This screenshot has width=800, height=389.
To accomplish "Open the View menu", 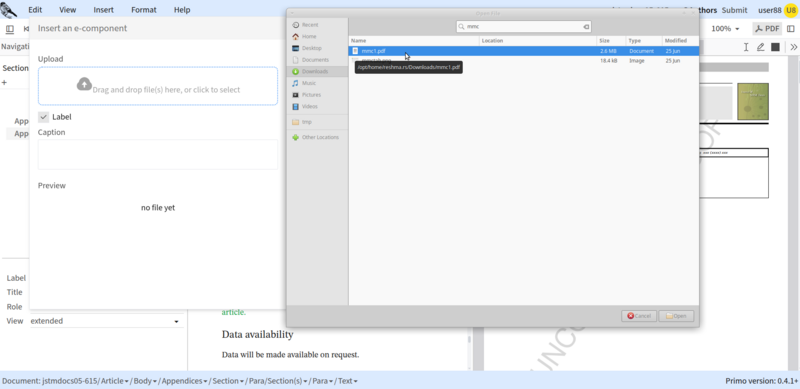I will (x=67, y=10).
